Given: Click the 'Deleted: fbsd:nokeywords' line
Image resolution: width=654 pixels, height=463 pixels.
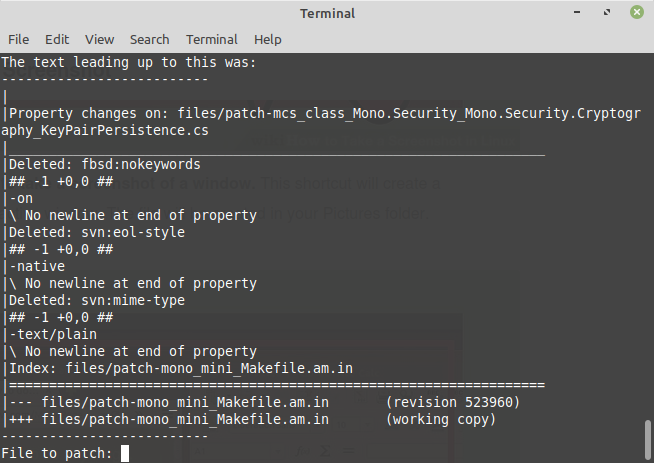Looking at the screenshot, I should pyautogui.click(x=104, y=164).
